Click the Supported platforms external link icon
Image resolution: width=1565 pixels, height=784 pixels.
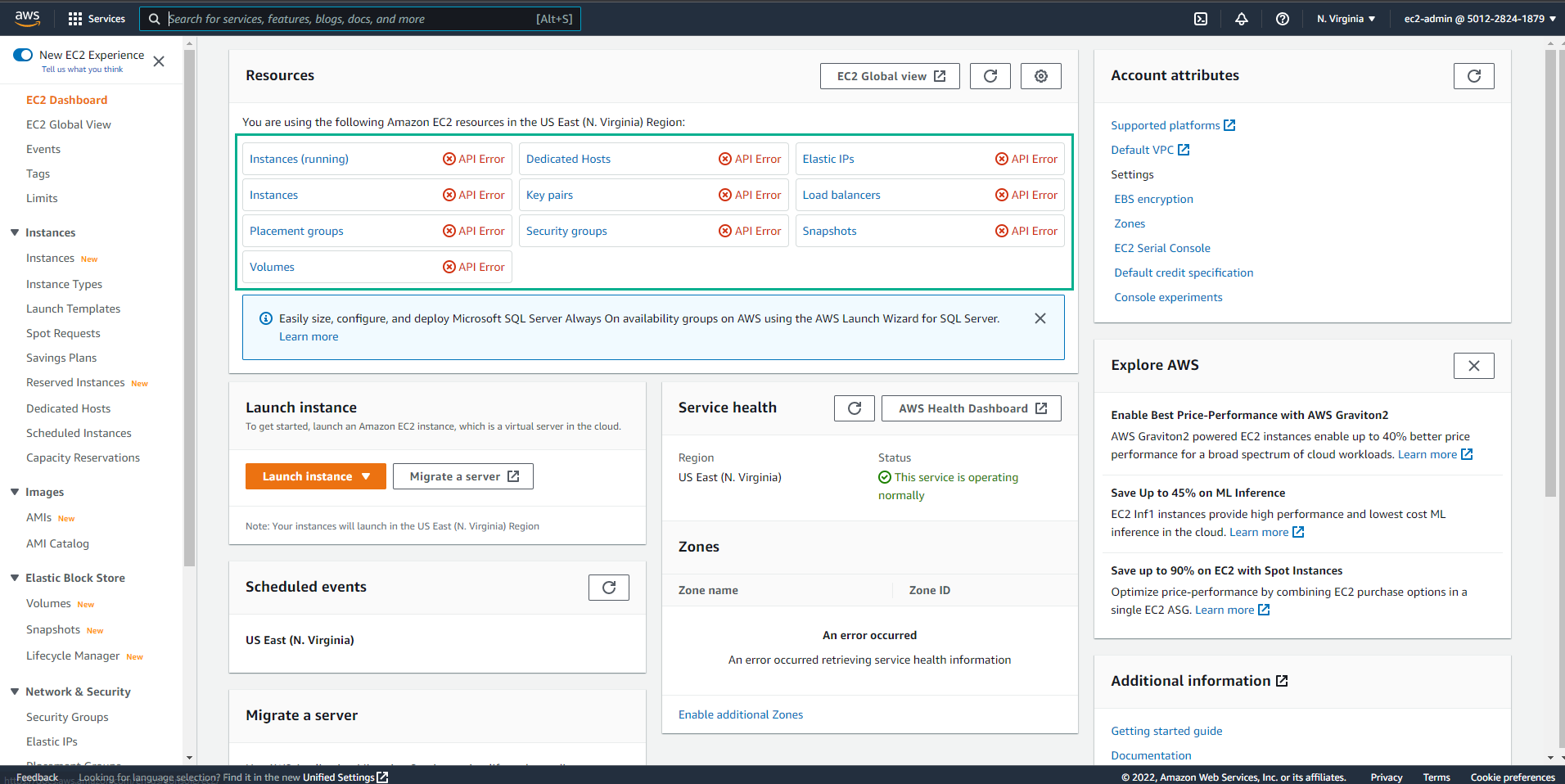tap(1229, 125)
